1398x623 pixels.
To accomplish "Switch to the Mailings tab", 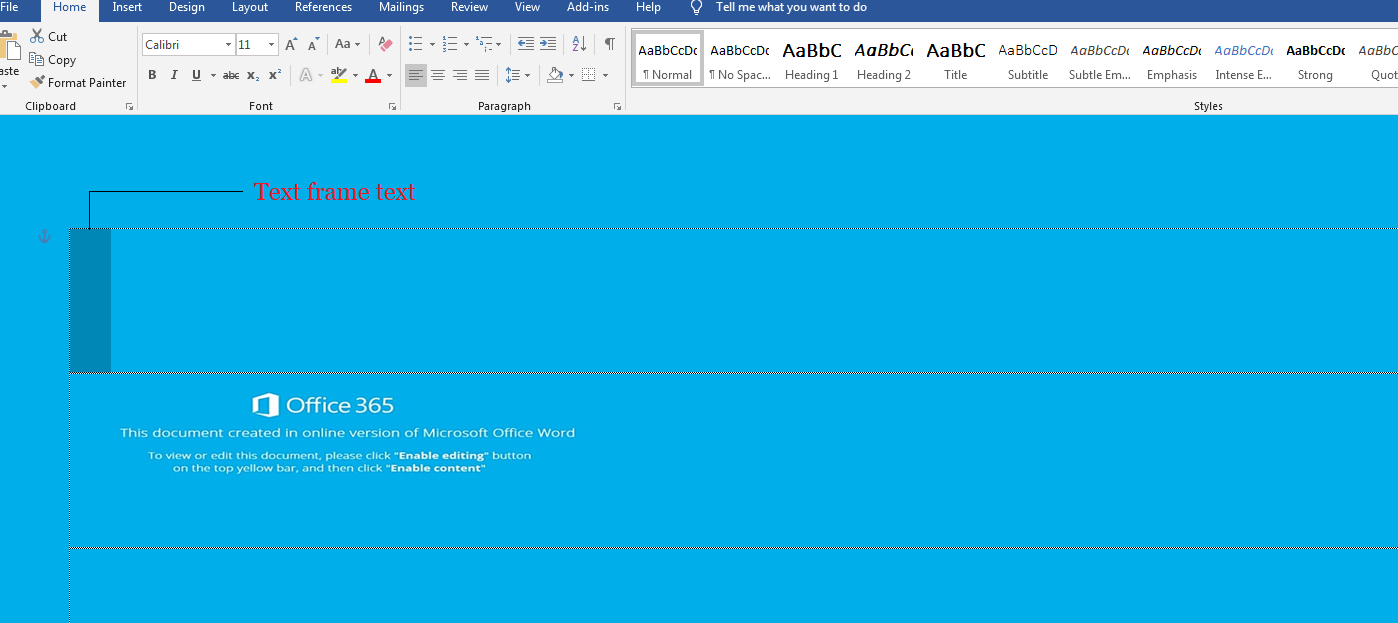I will pos(401,7).
